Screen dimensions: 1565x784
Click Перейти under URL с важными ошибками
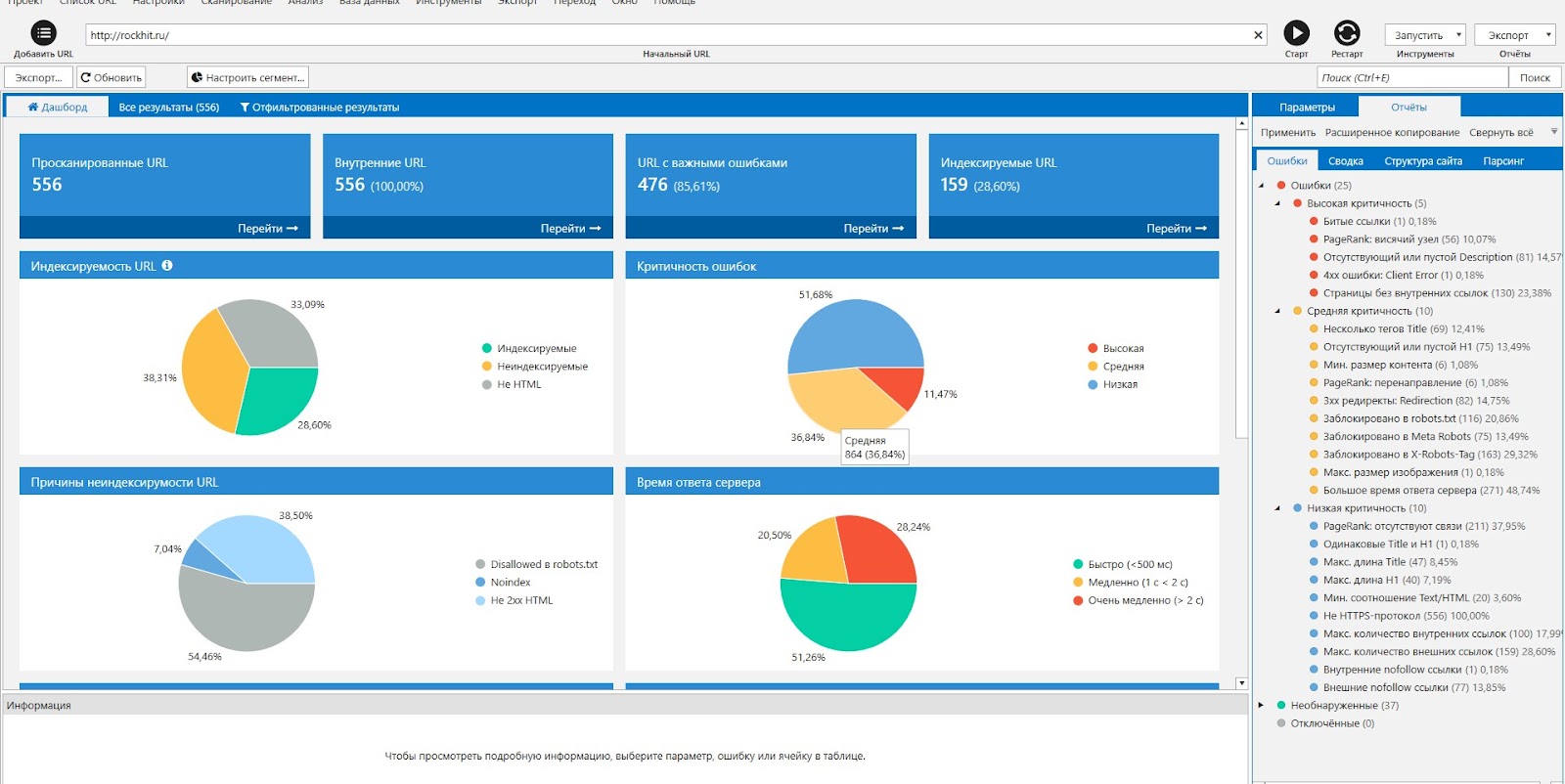[872, 229]
